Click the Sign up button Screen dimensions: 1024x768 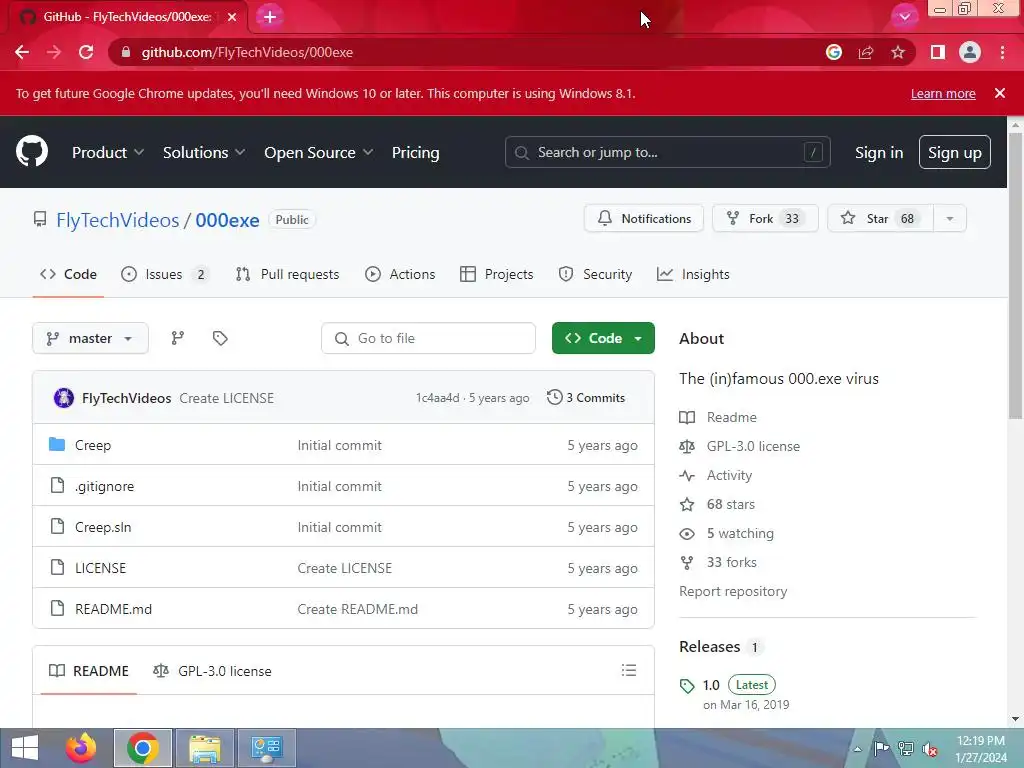point(954,152)
